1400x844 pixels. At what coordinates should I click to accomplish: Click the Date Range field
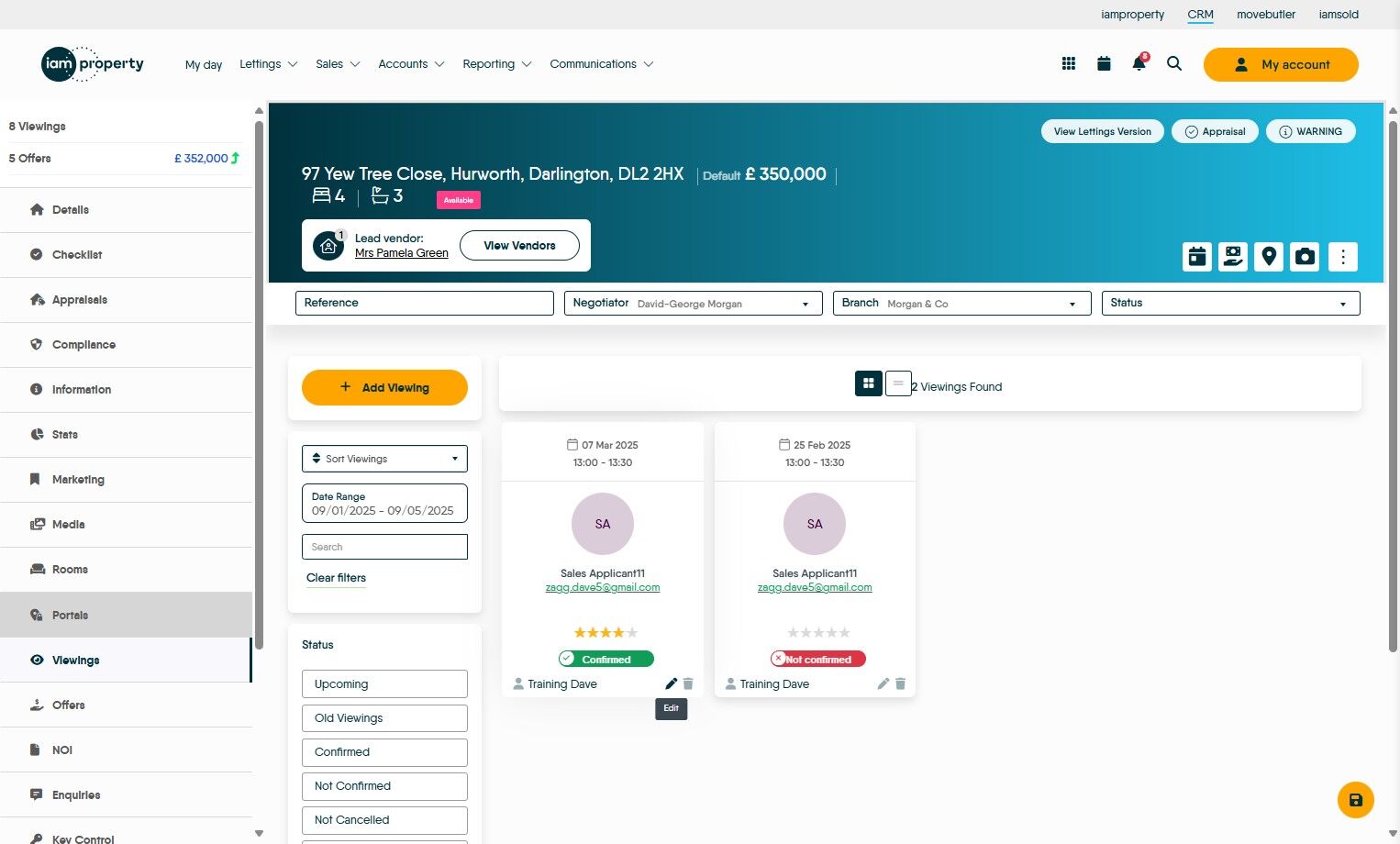[x=384, y=504]
